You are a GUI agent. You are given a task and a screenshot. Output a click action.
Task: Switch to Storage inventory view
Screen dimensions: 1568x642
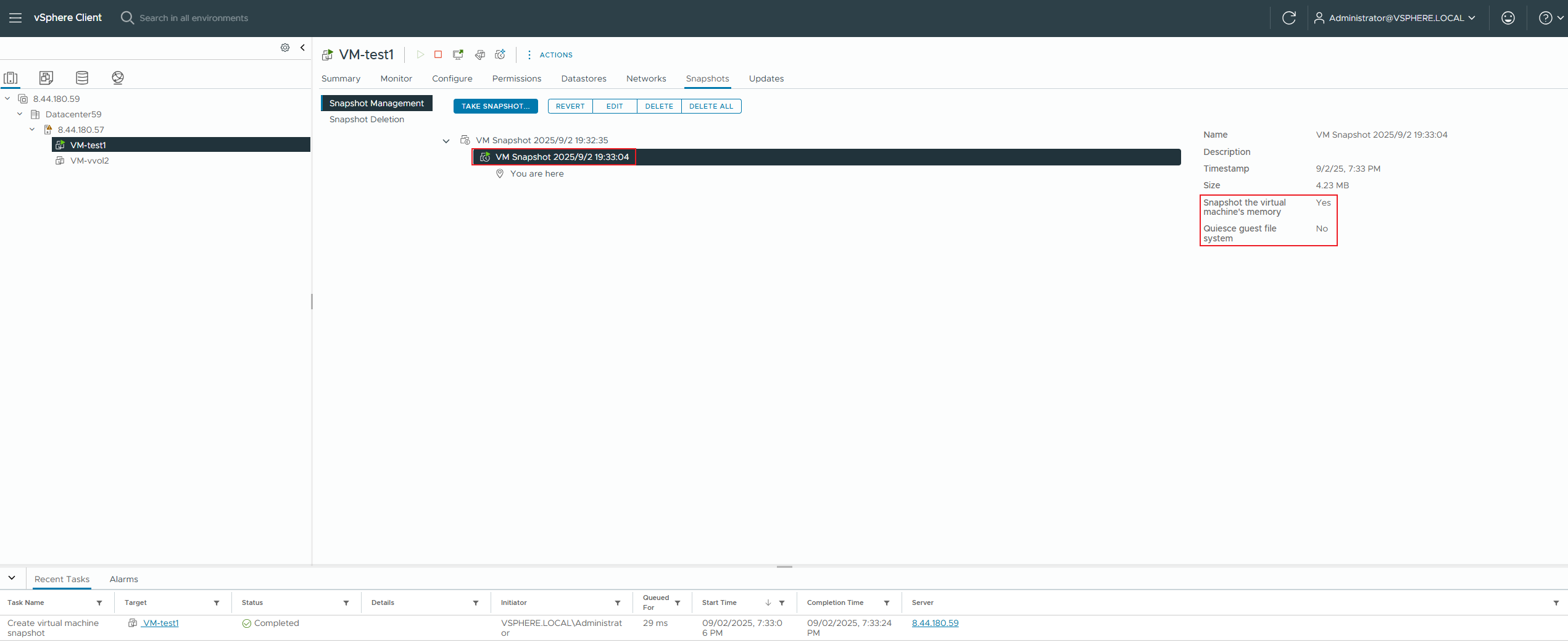point(82,78)
